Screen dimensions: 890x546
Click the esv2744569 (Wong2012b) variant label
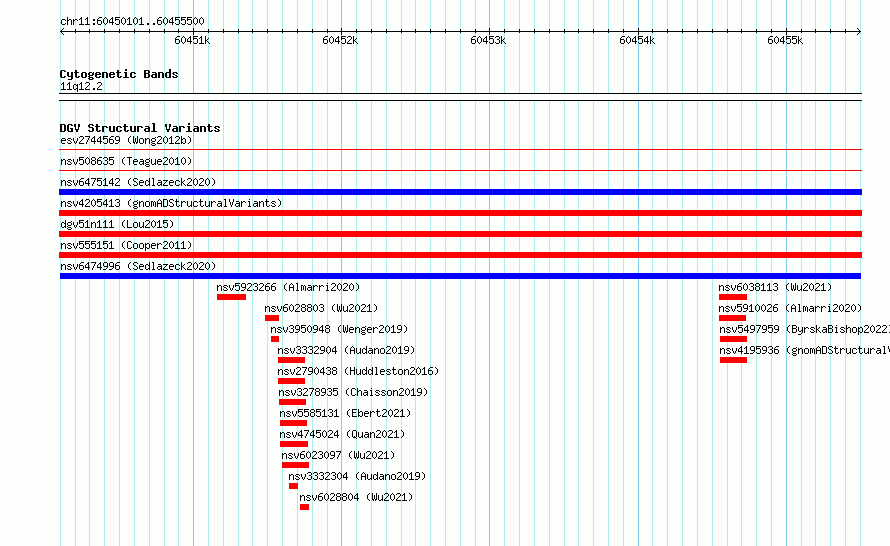click(126, 140)
